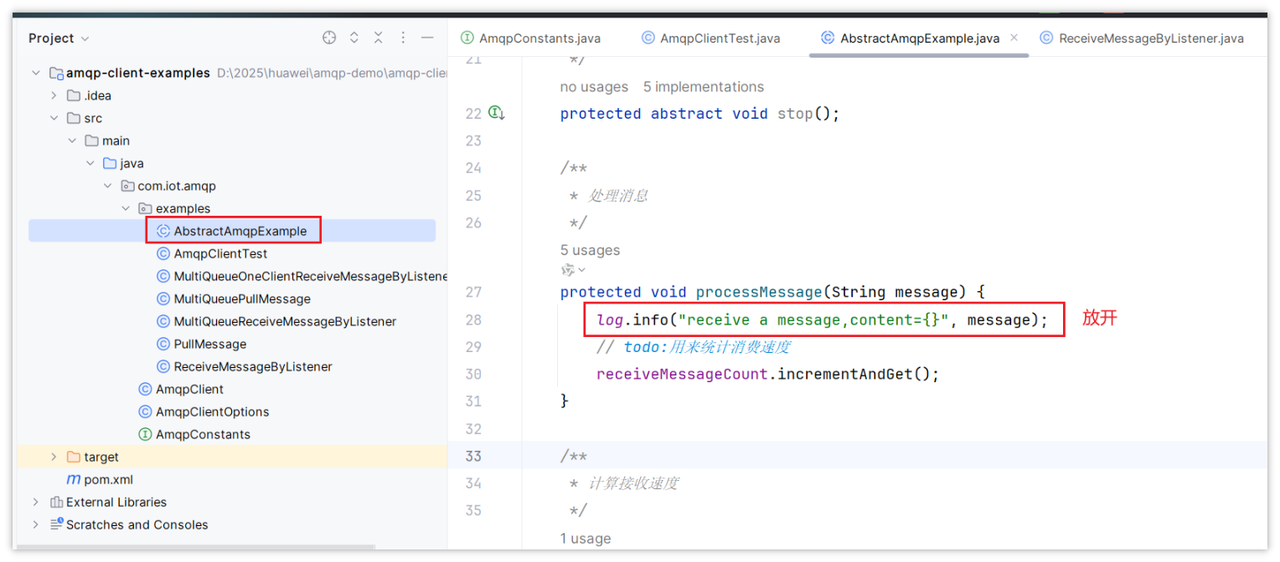Click the pom.xml Maven icon
The height and width of the screenshot is (562, 1280).
73,480
